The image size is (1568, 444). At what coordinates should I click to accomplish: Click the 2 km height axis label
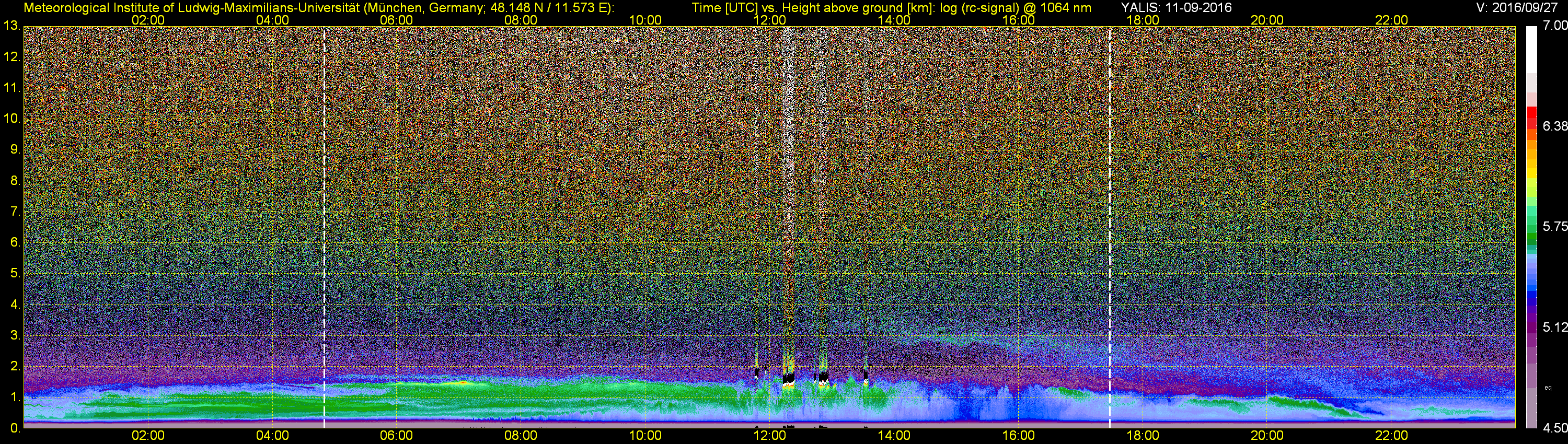tap(15, 366)
